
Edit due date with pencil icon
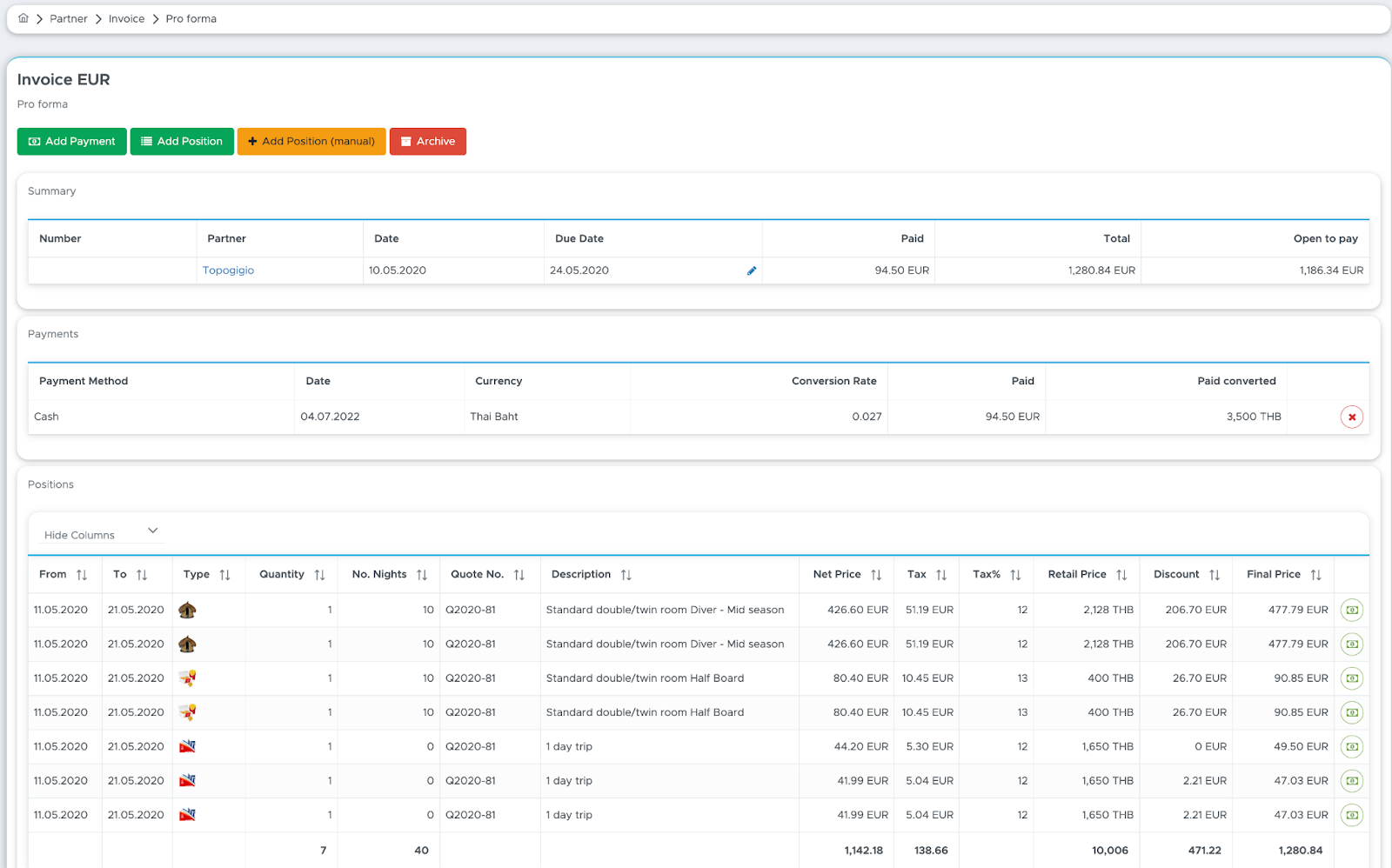coord(752,270)
